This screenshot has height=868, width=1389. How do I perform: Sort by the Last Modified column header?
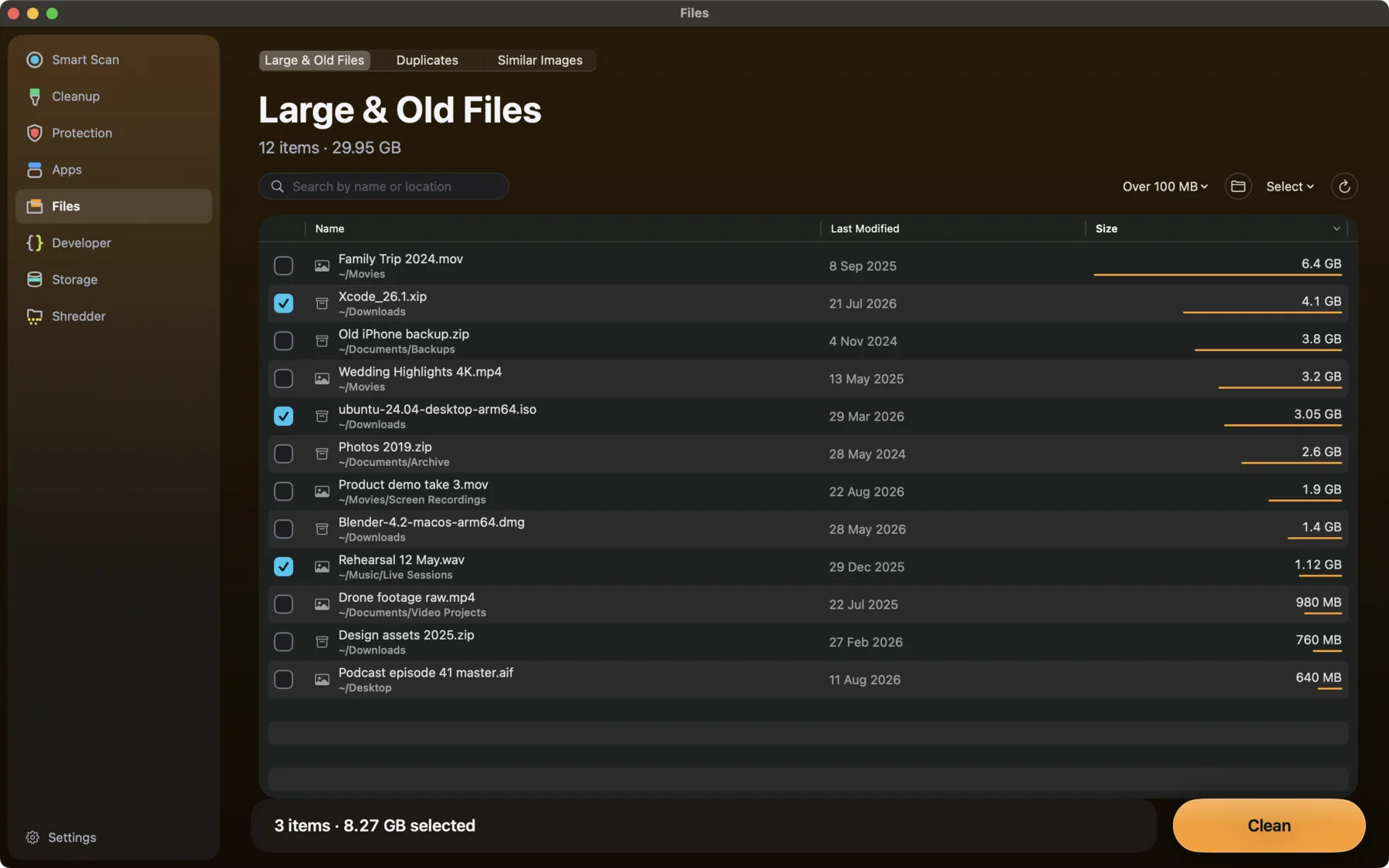(864, 228)
